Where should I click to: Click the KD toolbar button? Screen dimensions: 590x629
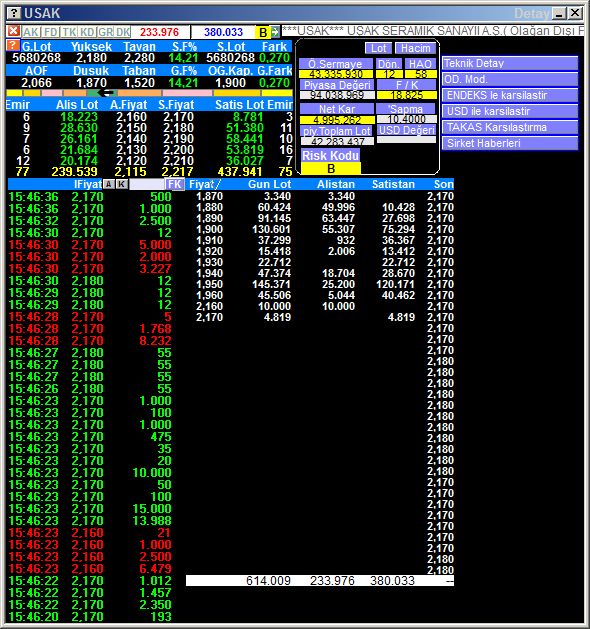point(87,32)
